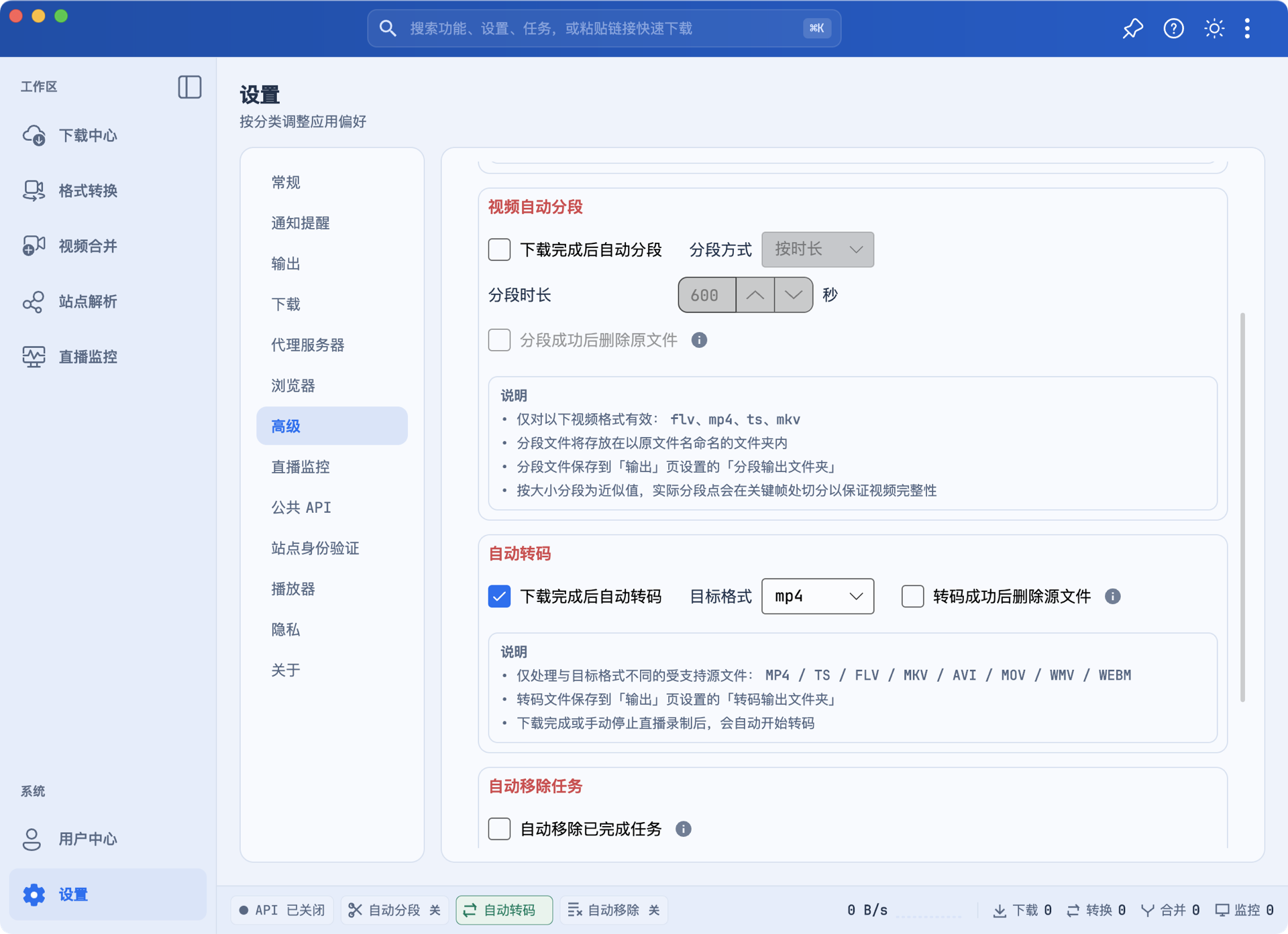Click info icon beside 分段成功后删除原文件
Viewport: 1288px width, 934px height.
pos(699,340)
